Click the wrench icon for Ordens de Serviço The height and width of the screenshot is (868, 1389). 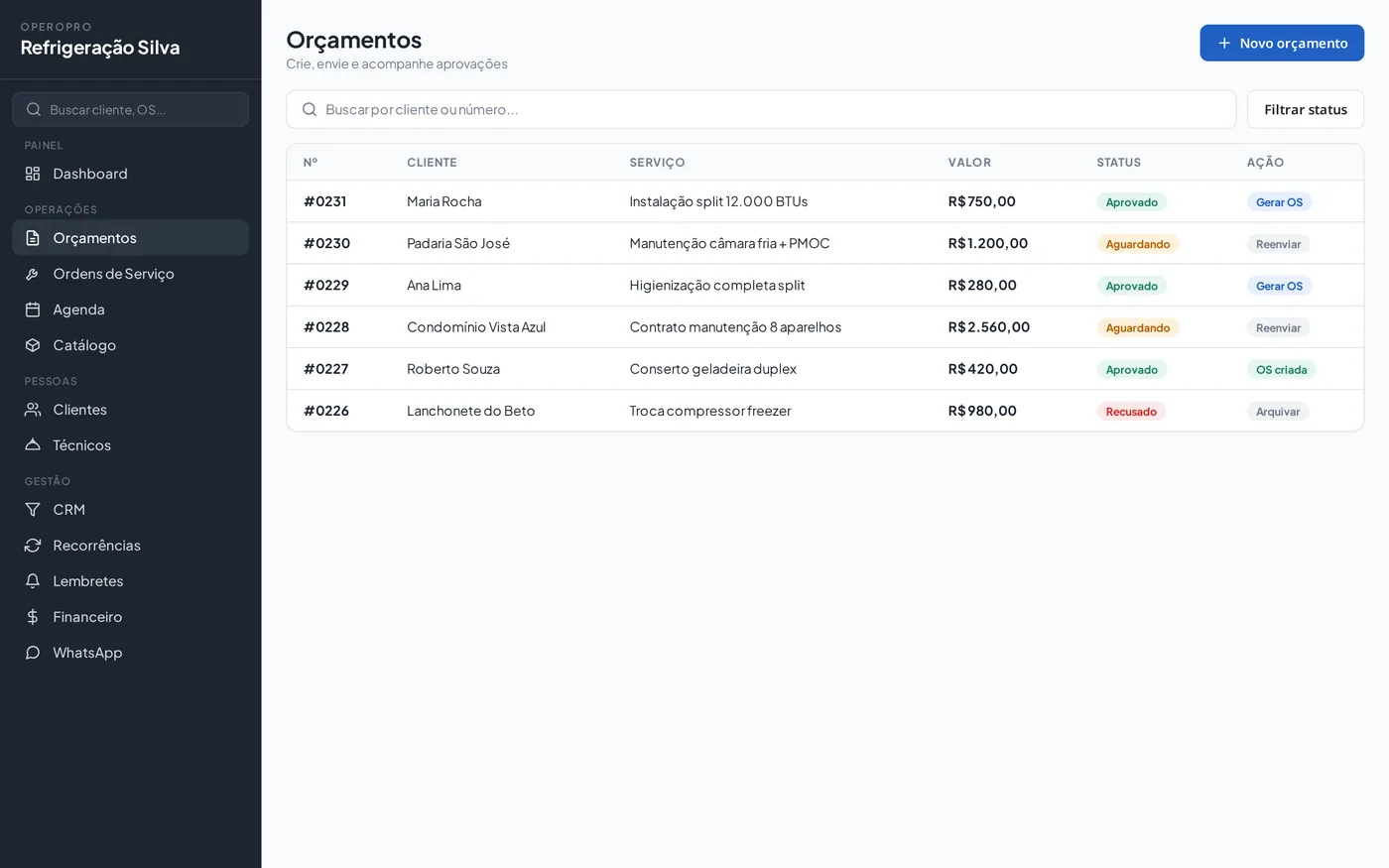33,274
